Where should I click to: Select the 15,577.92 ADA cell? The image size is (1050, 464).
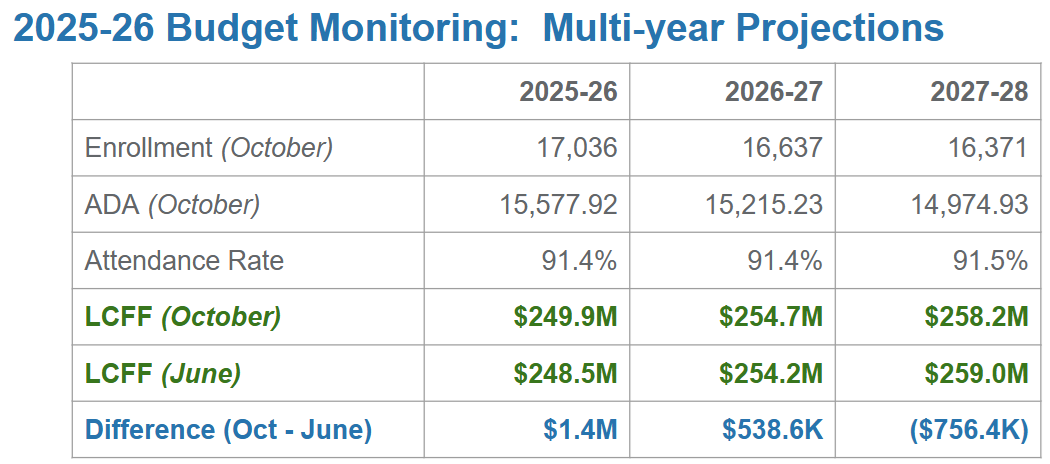[x=558, y=205]
